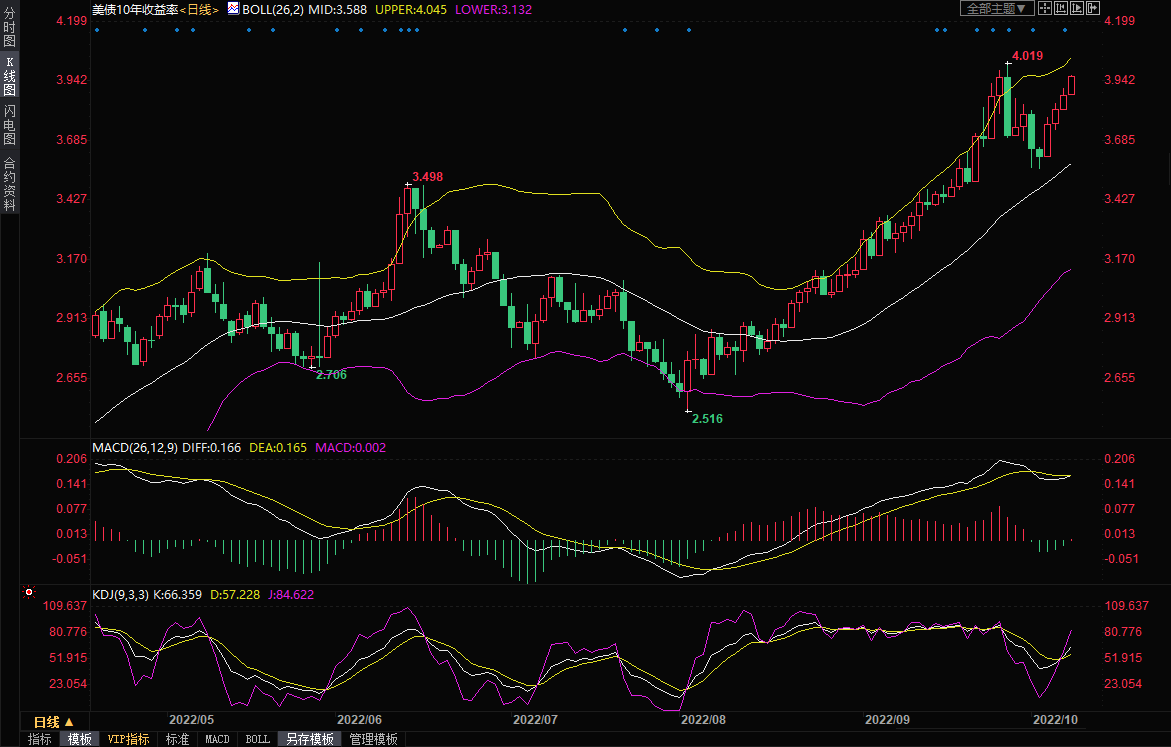
Task: Expand the 日线 period selector at bottom-left
Action: pos(53,721)
